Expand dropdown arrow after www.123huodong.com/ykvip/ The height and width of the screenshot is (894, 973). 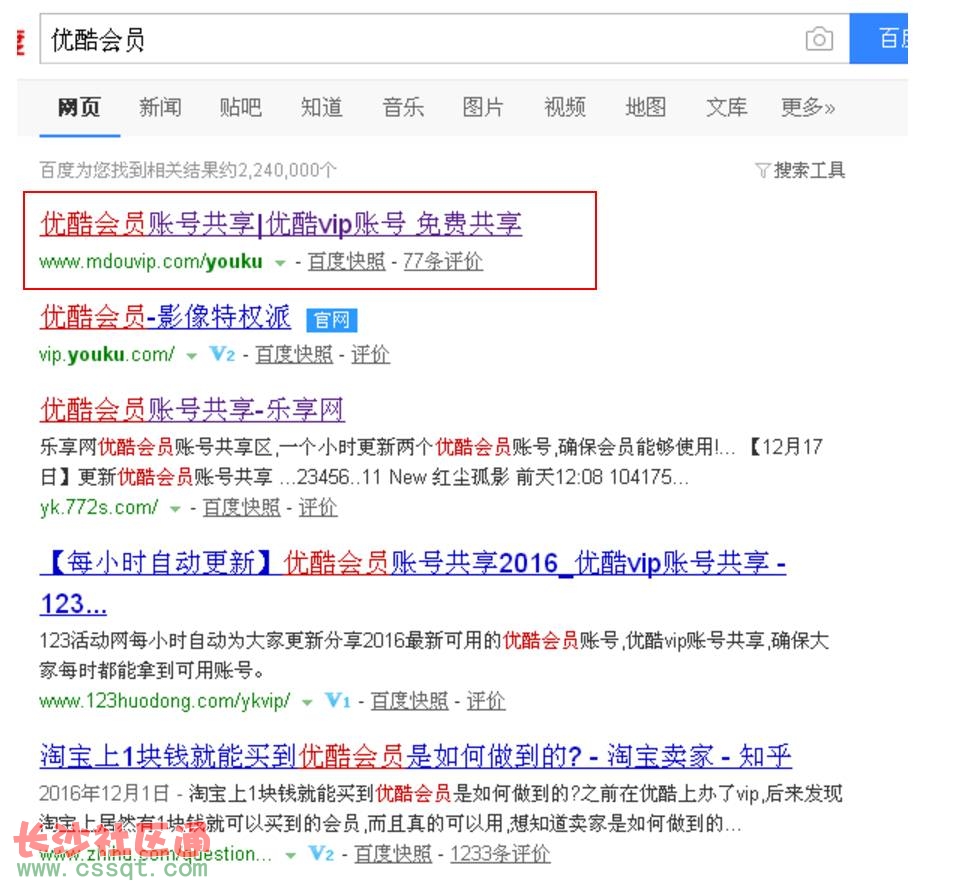(307, 702)
